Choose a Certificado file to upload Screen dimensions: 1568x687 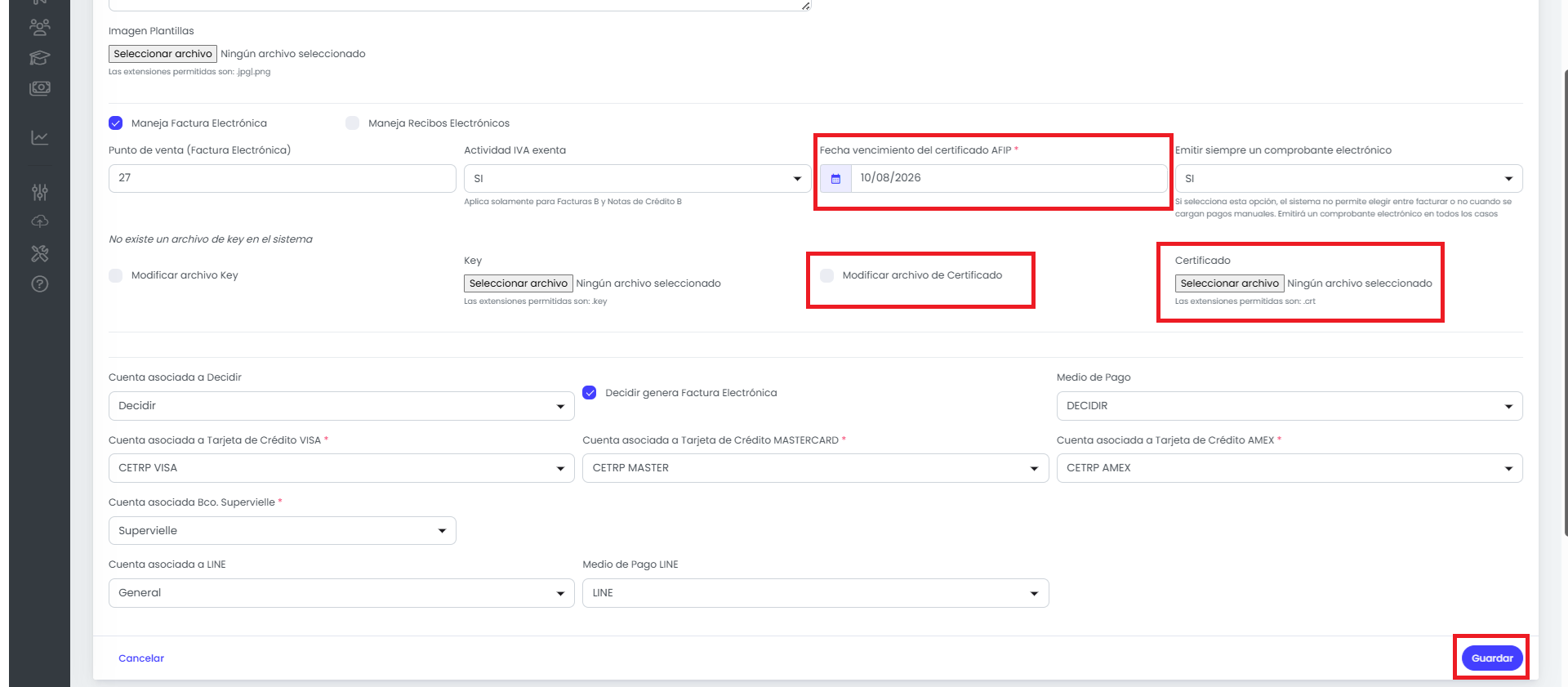coord(1230,283)
